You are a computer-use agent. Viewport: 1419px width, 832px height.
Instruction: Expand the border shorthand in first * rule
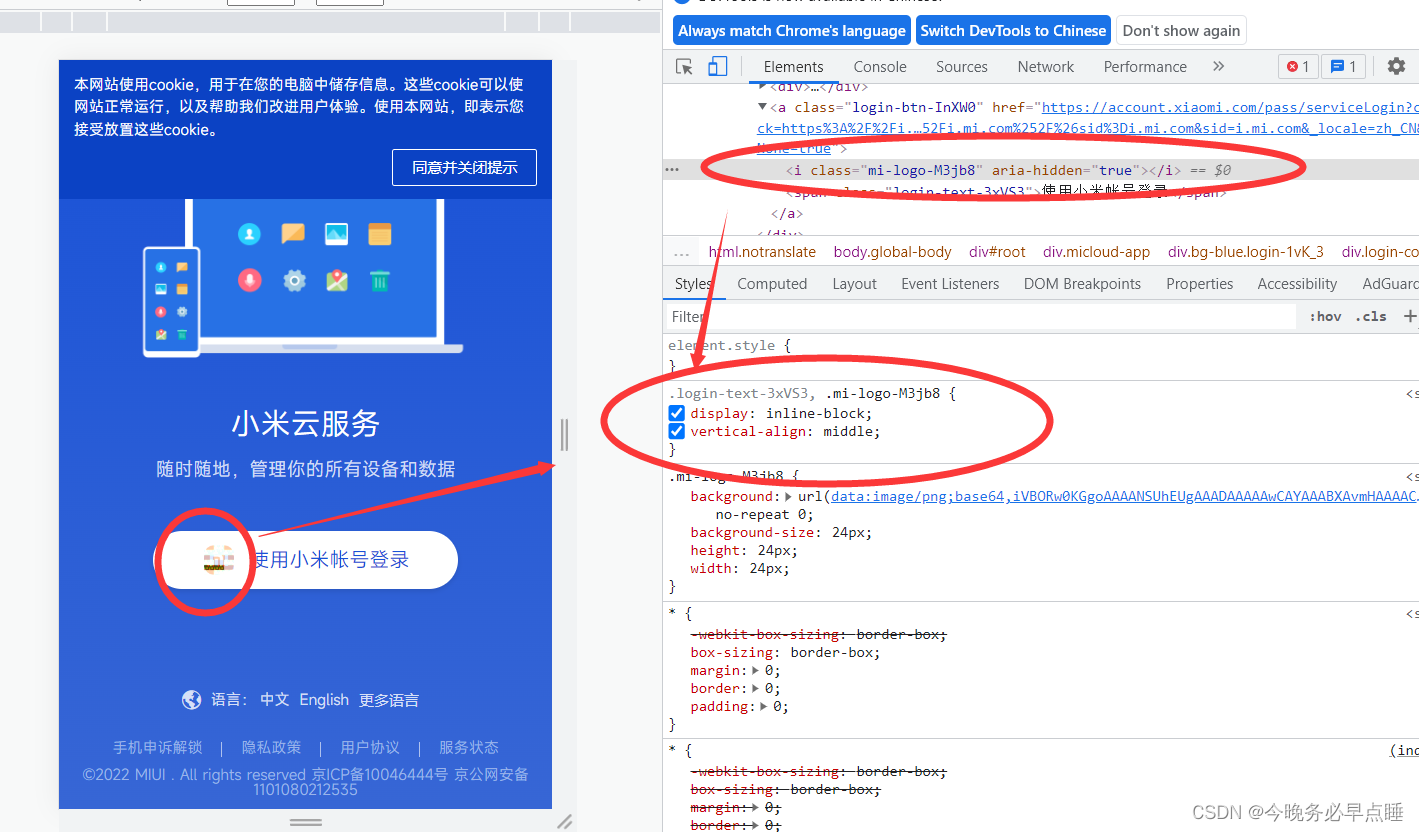[x=755, y=688]
